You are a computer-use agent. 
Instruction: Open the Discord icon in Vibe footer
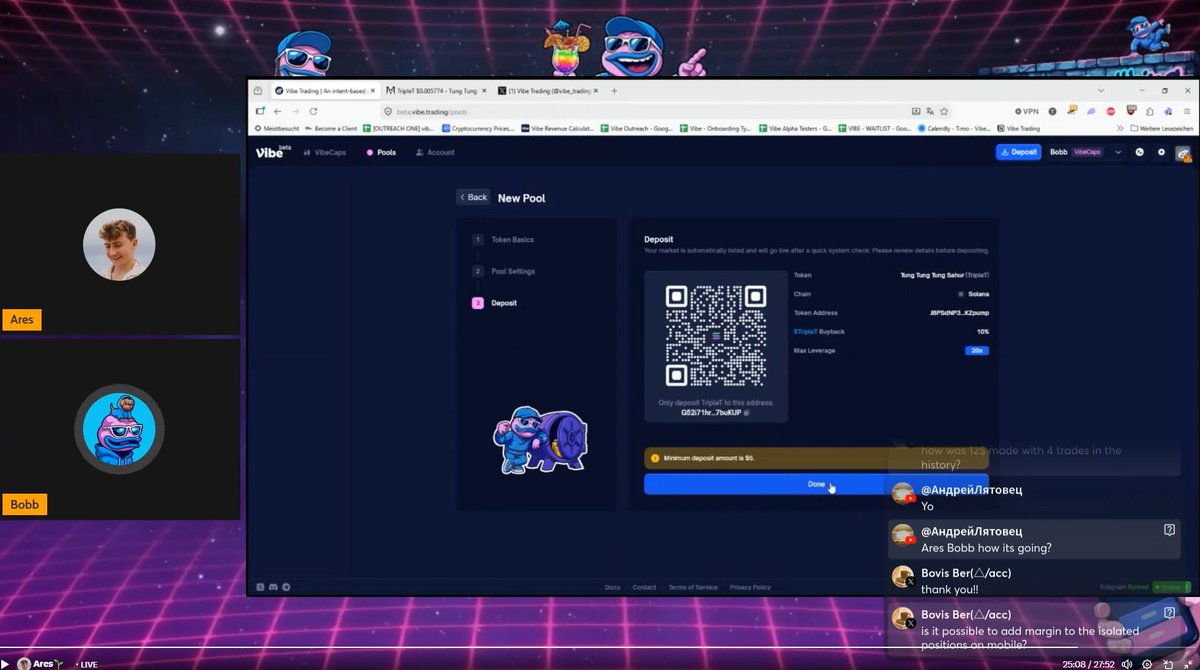pyautogui.click(x=273, y=587)
